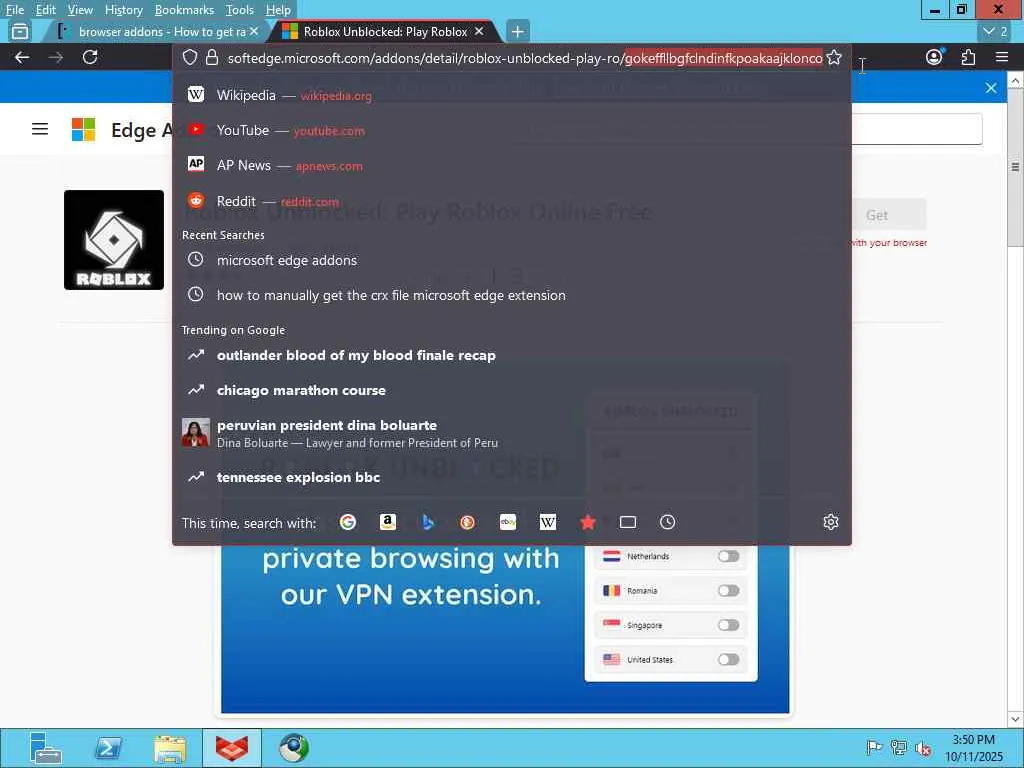
Task: Search this time with eBay
Action: (x=508, y=522)
